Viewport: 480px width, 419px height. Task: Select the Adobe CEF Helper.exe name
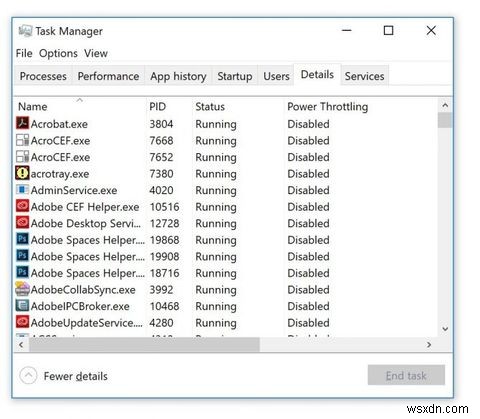(x=85, y=207)
